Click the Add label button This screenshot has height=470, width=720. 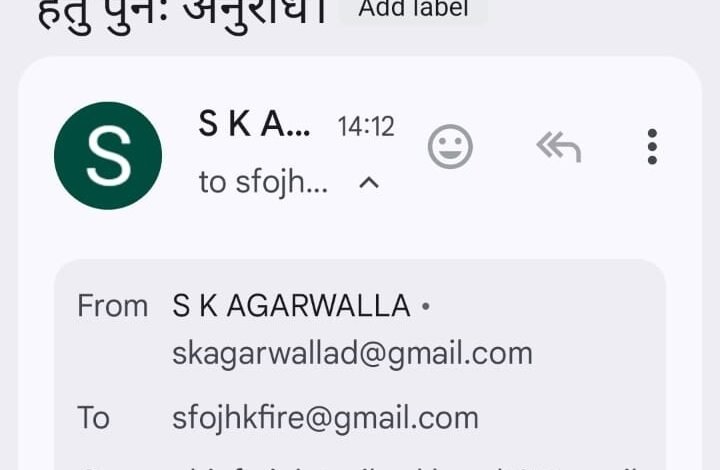(413, 9)
